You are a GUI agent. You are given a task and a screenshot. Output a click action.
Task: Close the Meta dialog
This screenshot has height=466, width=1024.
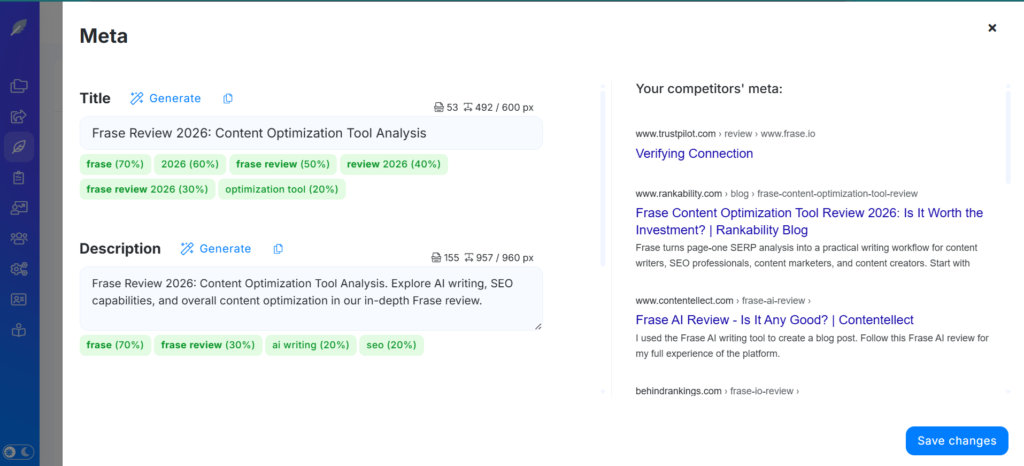[x=992, y=27]
